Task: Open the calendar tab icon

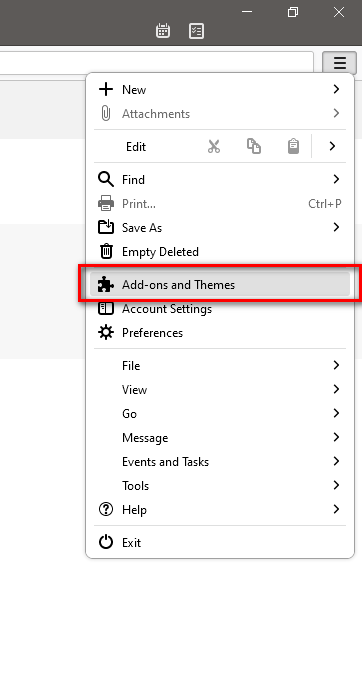Action: coord(163,31)
